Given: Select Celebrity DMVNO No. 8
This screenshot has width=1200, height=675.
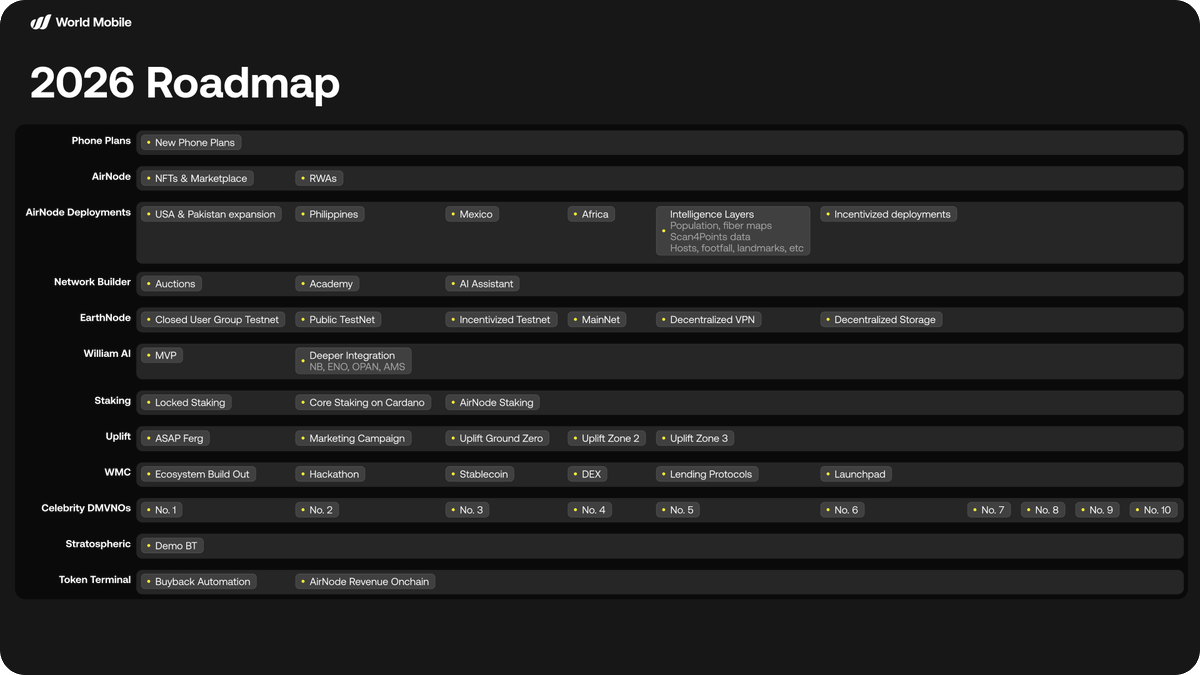Looking at the screenshot, I should [1043, 511].
